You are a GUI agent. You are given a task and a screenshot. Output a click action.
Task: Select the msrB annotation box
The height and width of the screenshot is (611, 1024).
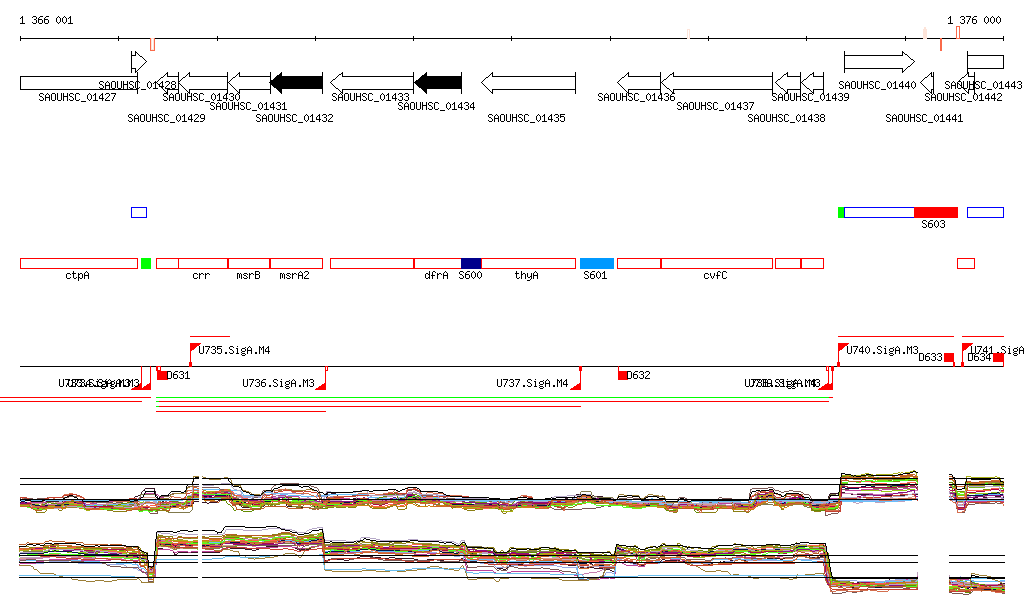tap(249, 264)
